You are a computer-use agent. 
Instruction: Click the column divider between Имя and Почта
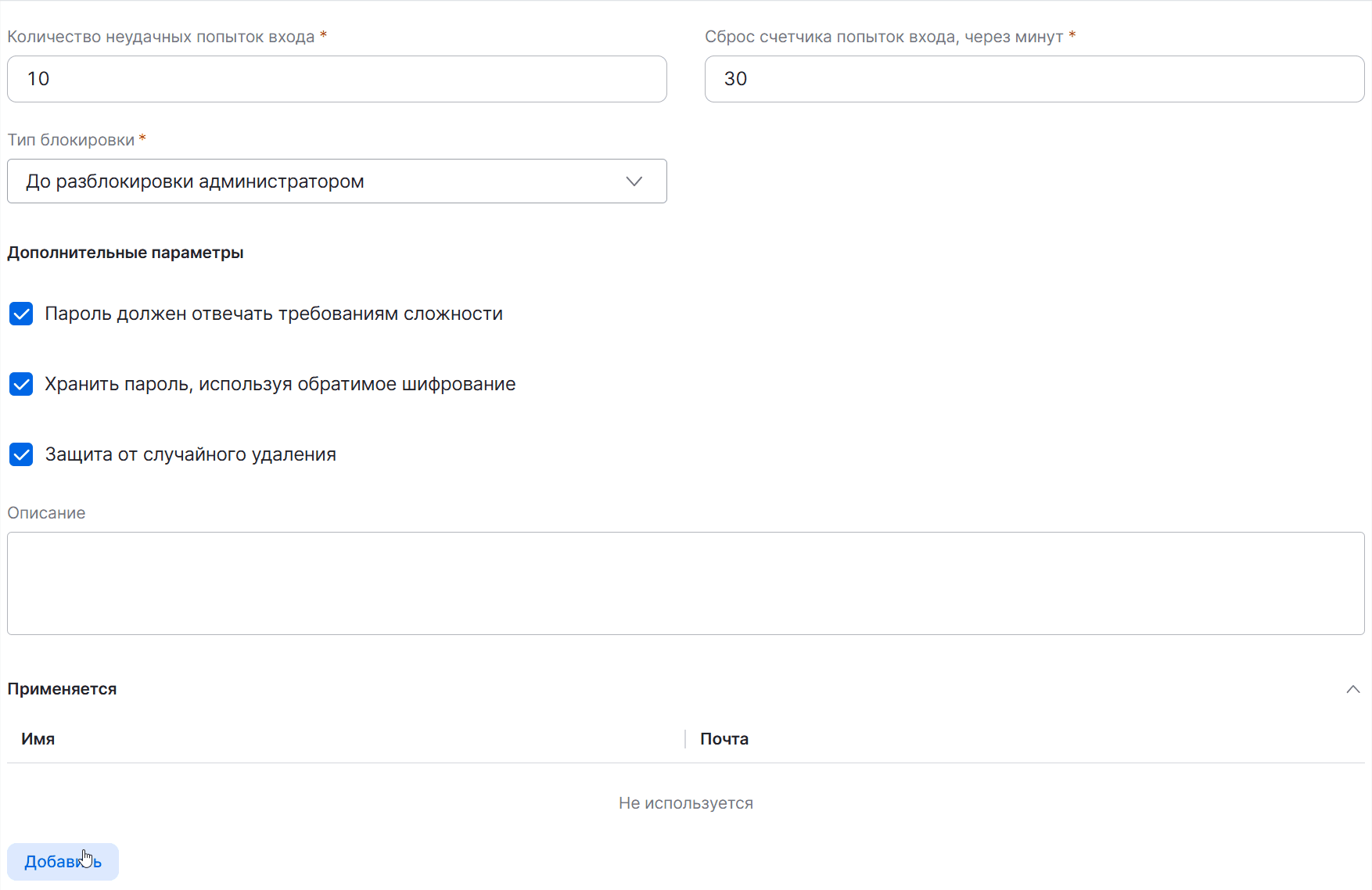pyautogui.click(x=685, y=739)
